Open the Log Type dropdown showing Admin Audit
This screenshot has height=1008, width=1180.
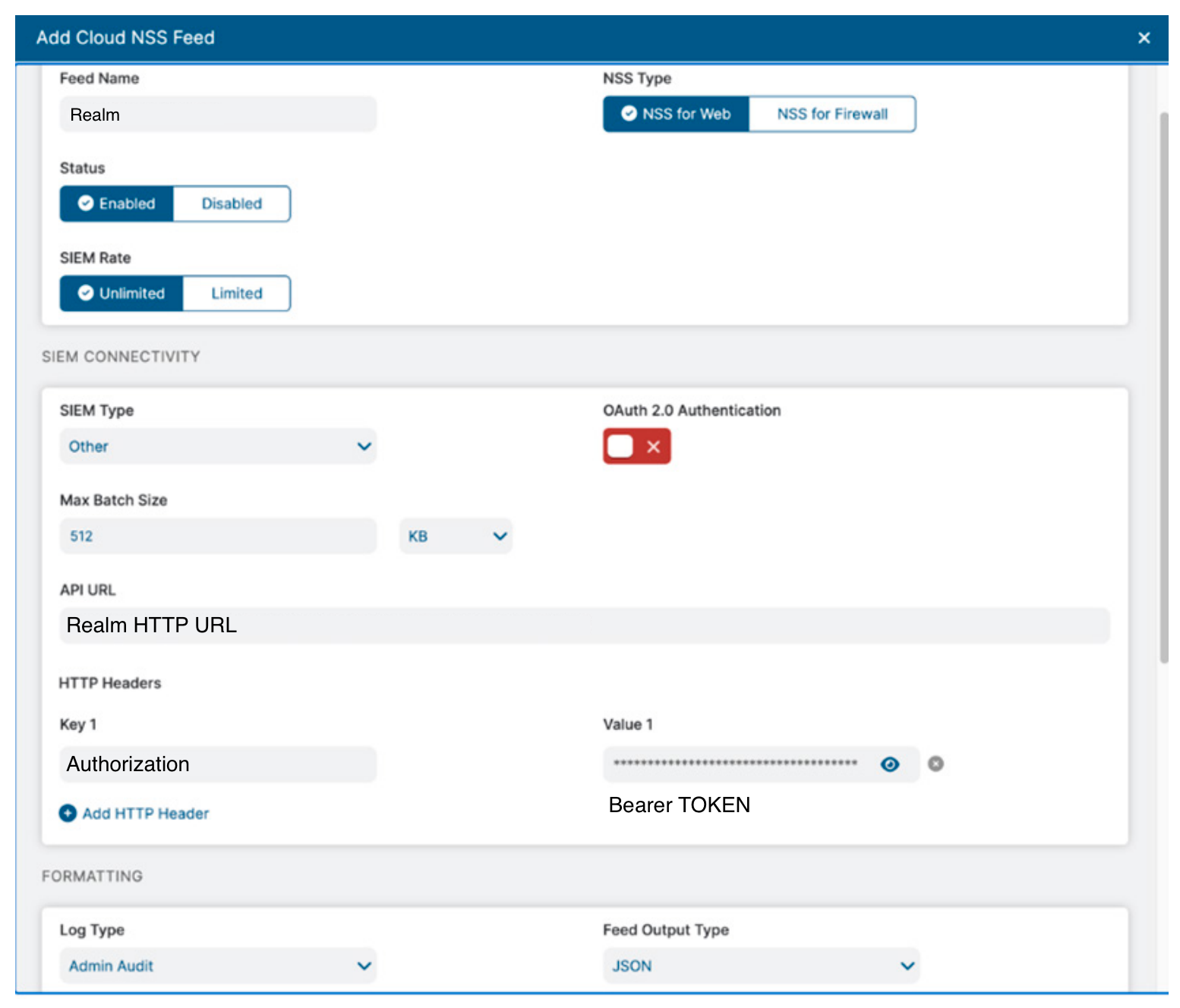[x=218, y=965]
